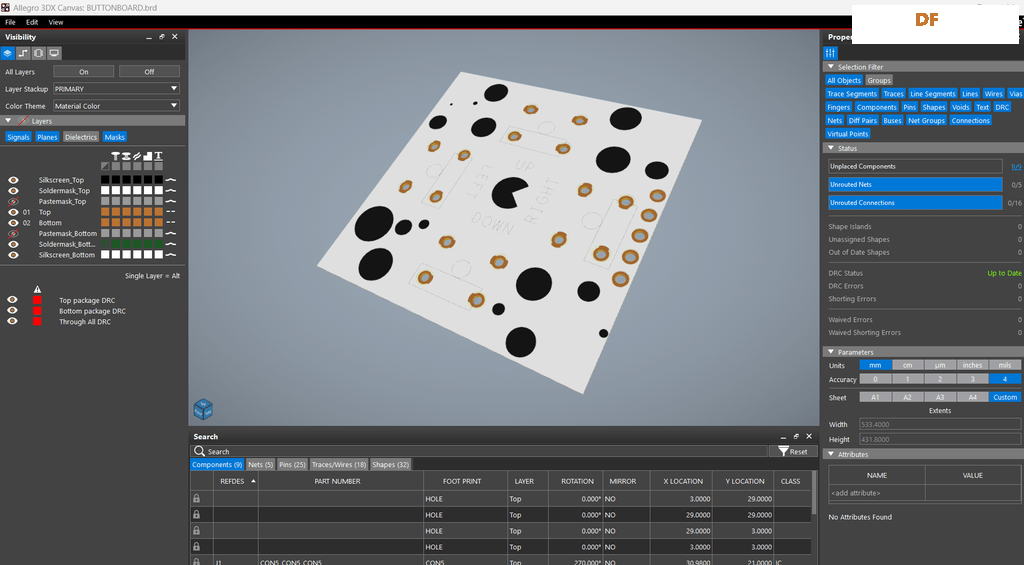1024x565 pixels.
Task: Click the Reset filter button
Action: [793, 451]
